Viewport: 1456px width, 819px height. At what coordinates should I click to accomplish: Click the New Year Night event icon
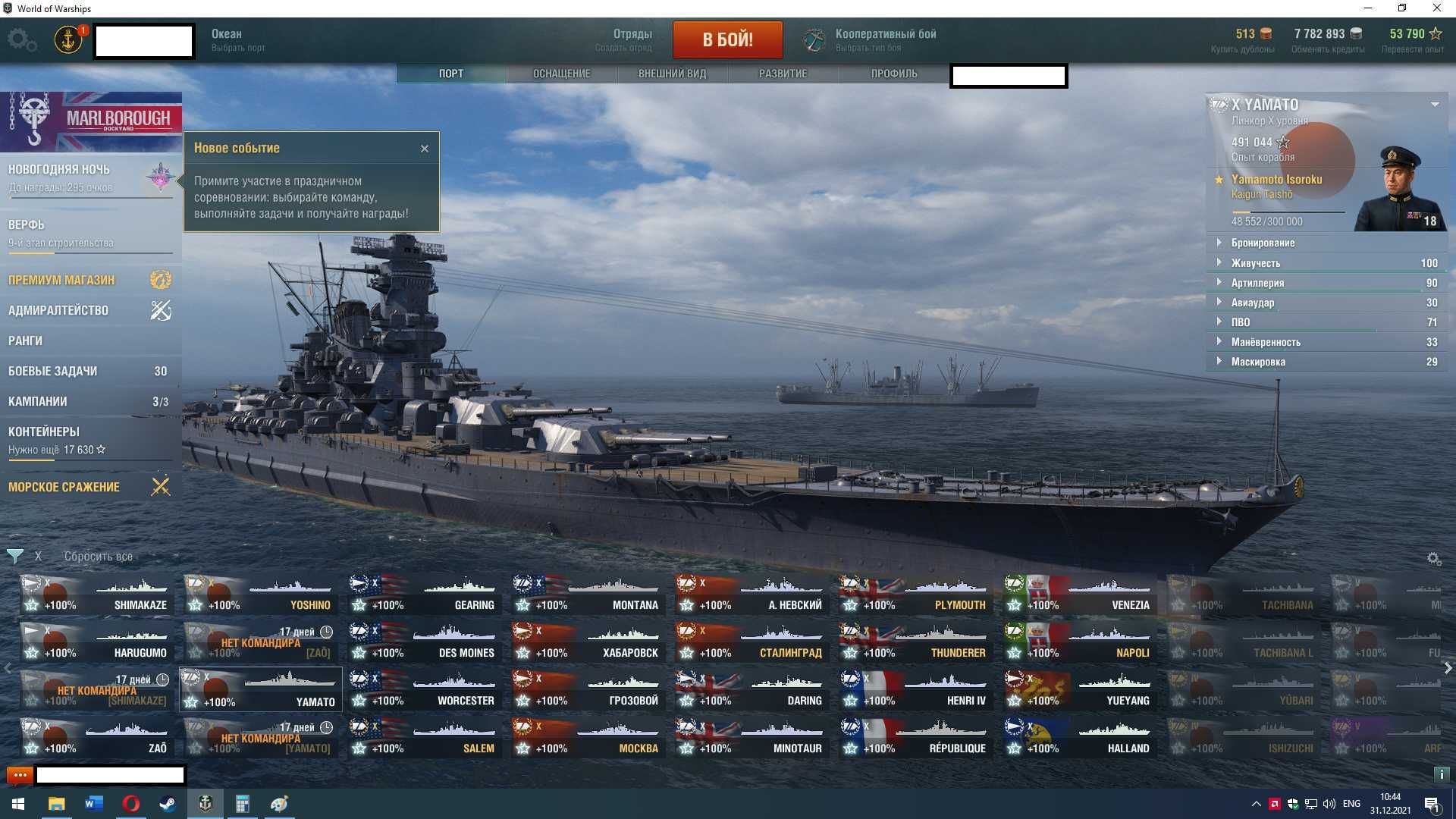click(161, 177)
